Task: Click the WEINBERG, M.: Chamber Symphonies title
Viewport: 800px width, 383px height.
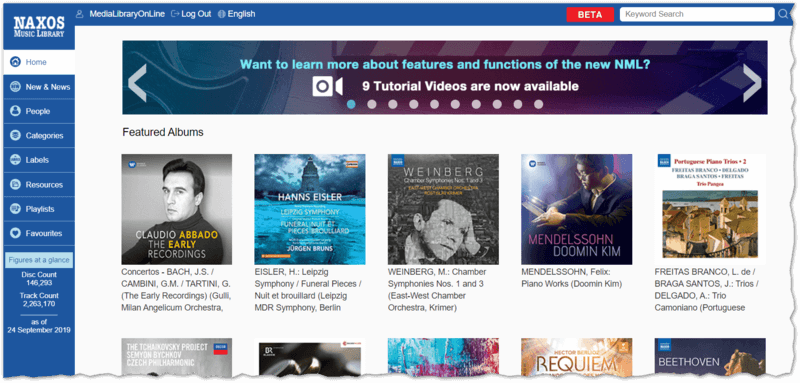Action: pyautogui.click(x=438, y=290)
